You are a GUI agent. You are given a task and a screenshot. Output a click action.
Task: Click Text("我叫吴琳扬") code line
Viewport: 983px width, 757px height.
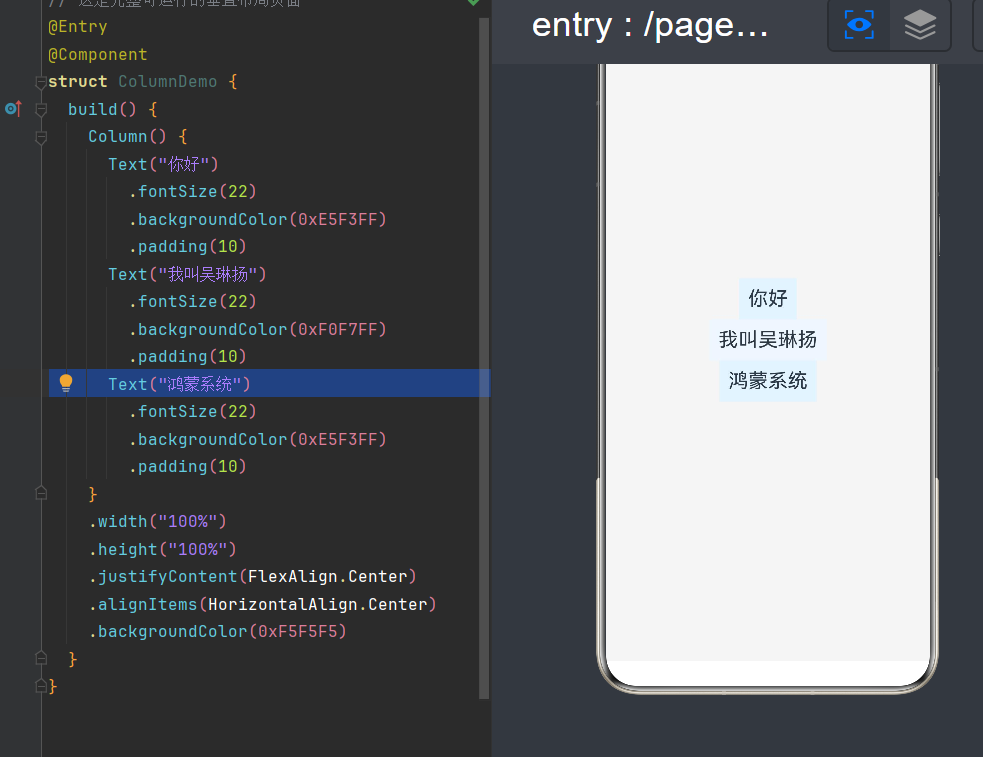tap(187, 274)
